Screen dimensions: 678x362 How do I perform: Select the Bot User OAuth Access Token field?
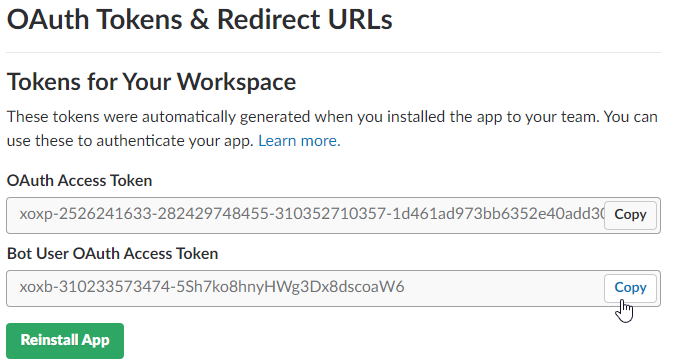[x=333, y=288]
